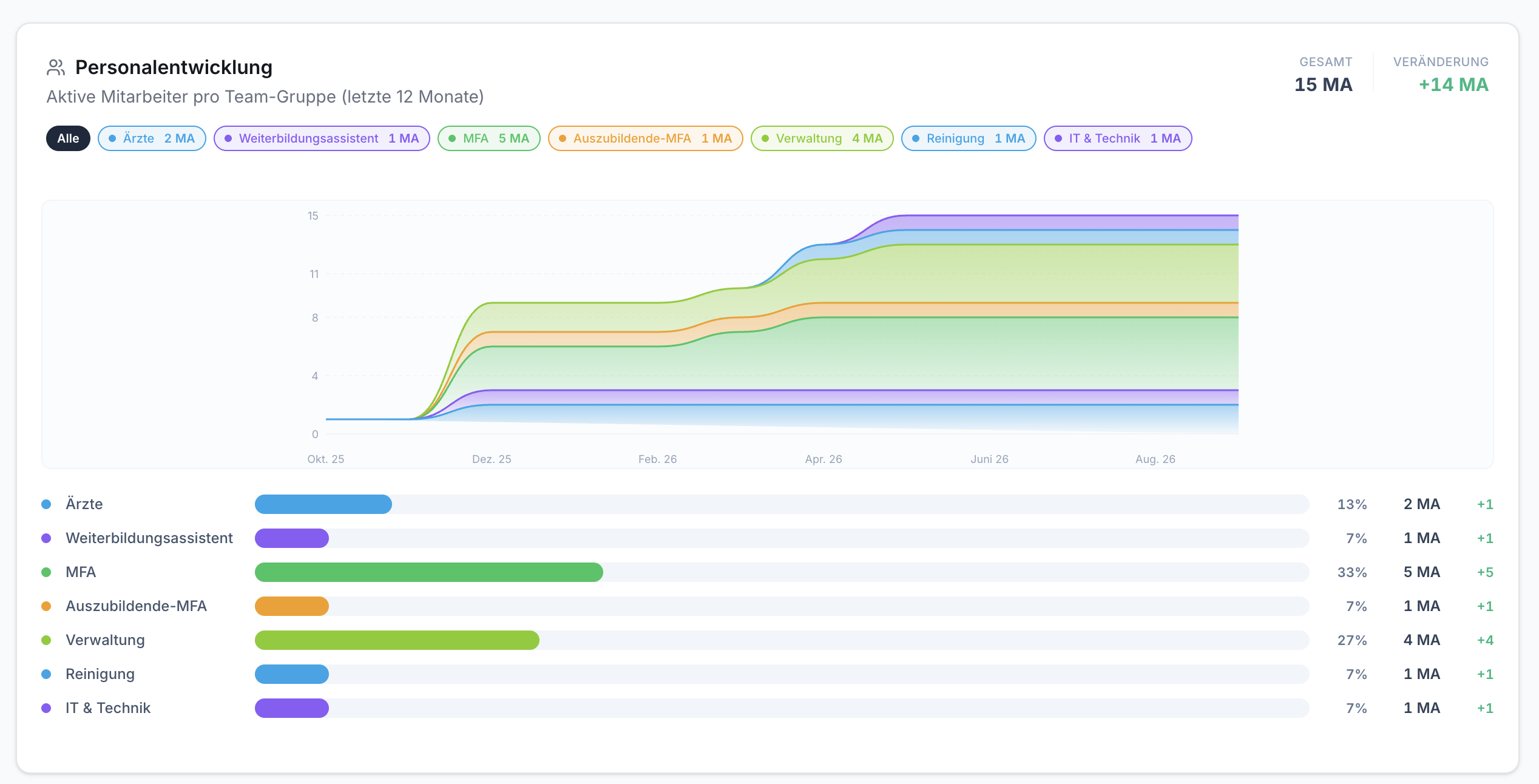
Task: Toggle the MFA 5 MA filter chip
Action: click(489, 138)
